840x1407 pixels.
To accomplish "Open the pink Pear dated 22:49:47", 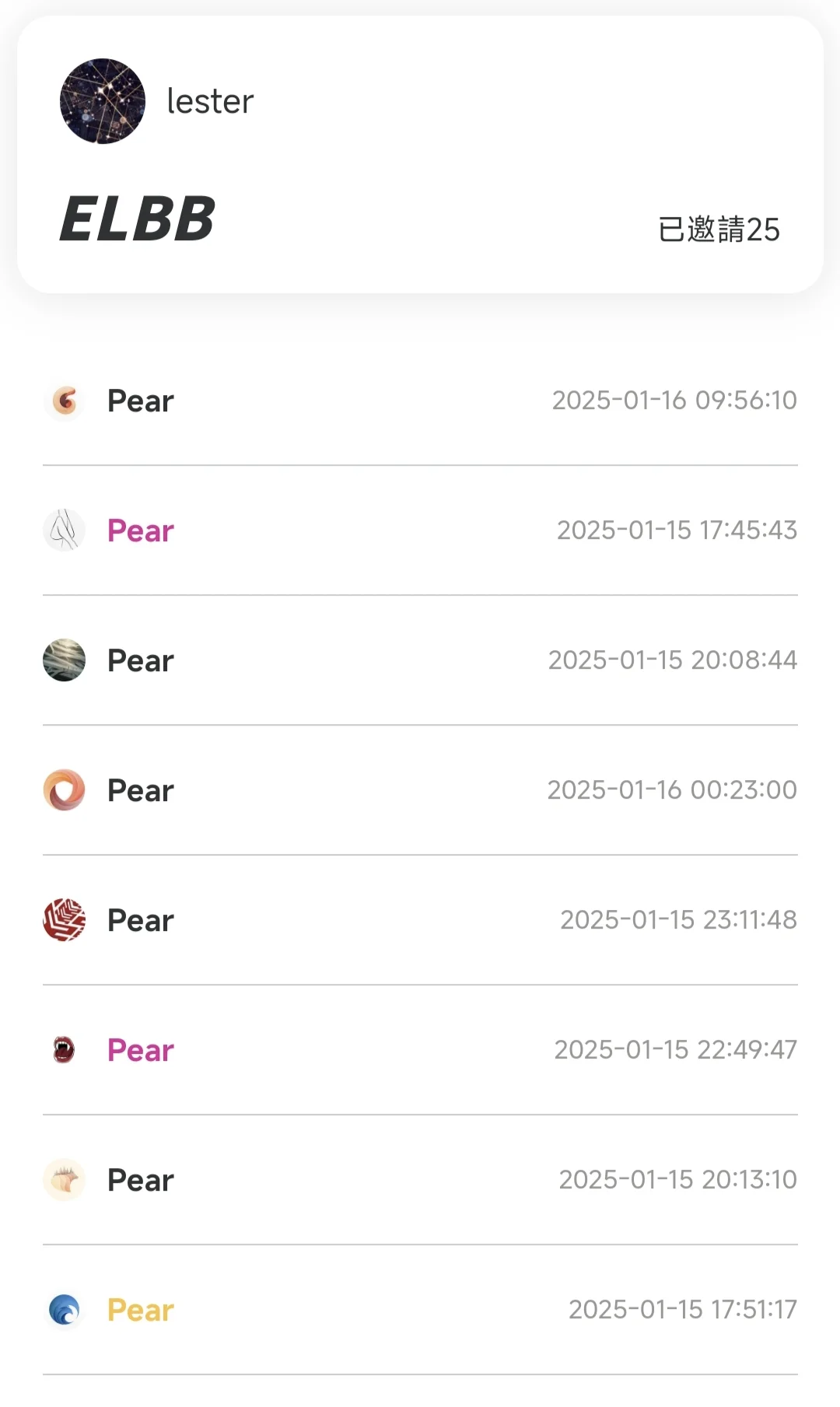I will click(x=141, y=1051).
